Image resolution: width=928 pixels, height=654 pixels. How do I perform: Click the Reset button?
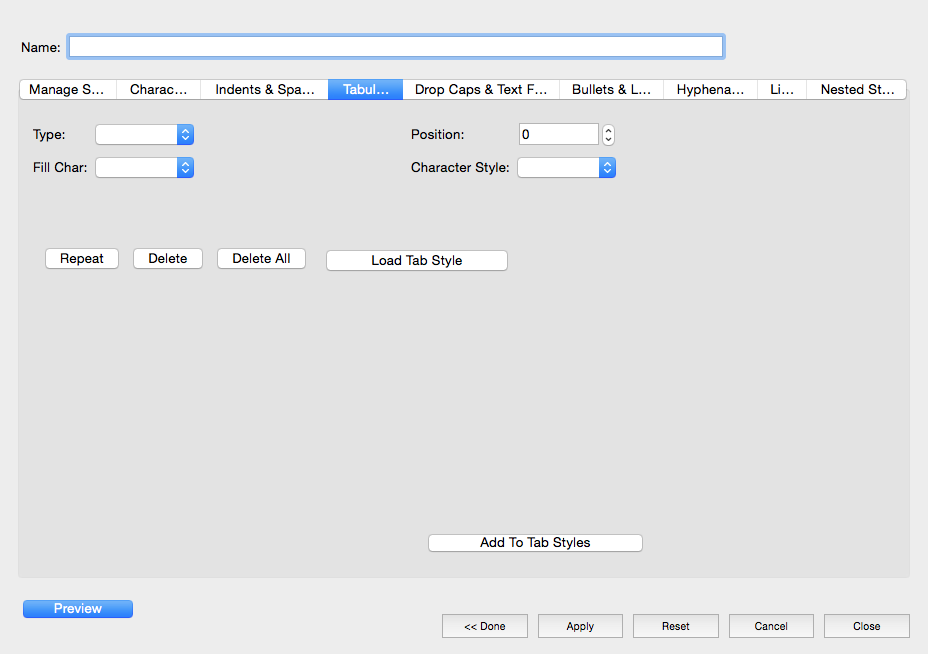(675, 626)
